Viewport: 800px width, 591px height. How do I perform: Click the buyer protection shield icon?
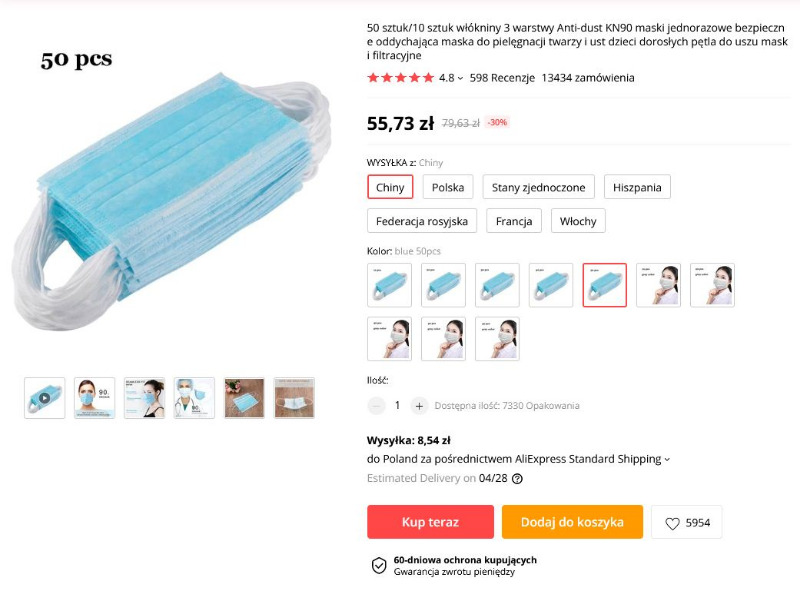[378, 565]
